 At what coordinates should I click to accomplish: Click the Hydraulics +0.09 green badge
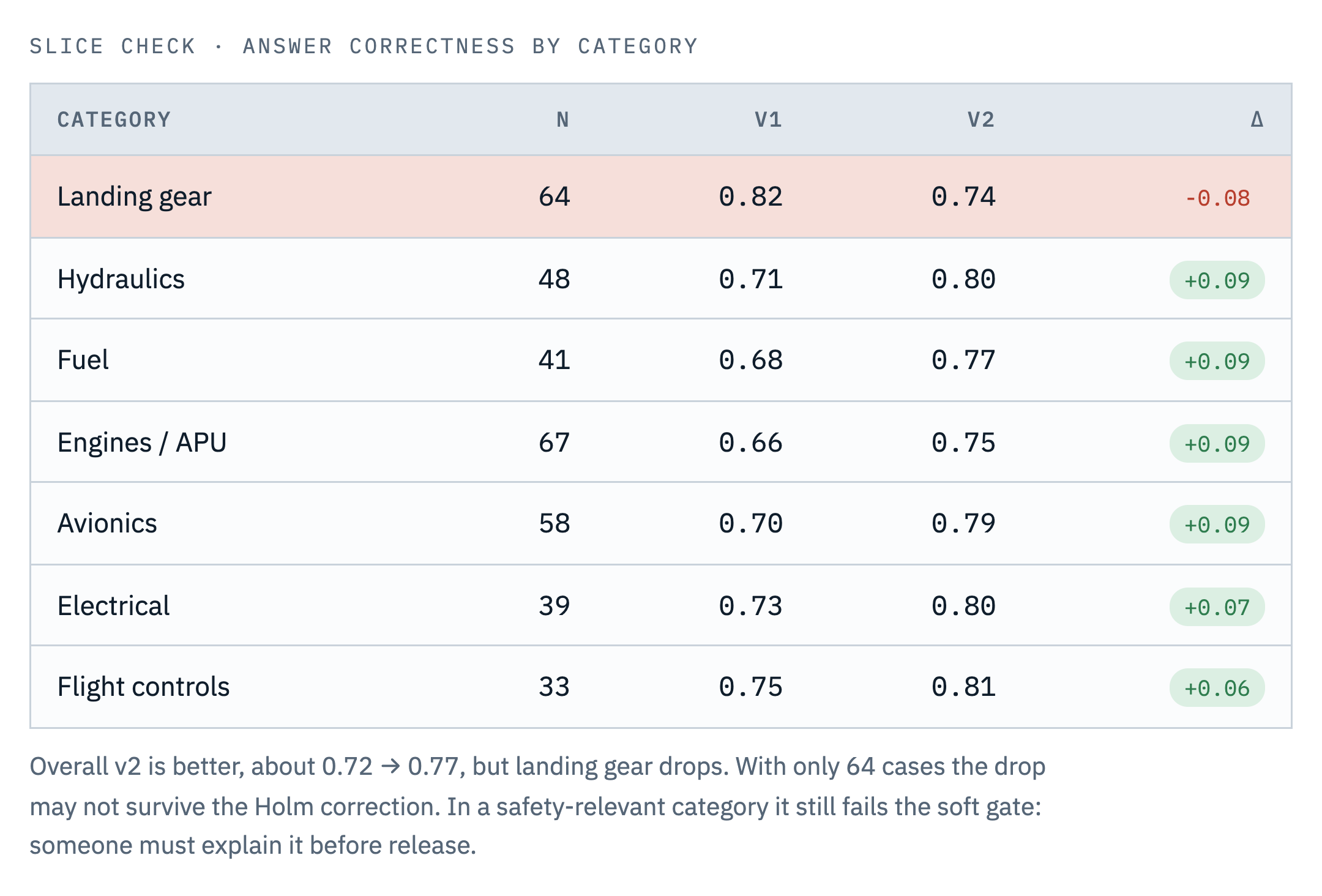pyautogui.click(x=1217, y=280)
